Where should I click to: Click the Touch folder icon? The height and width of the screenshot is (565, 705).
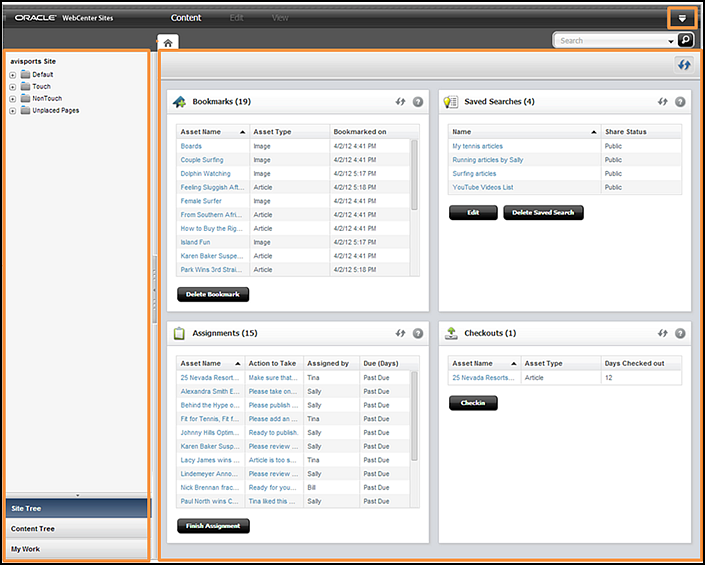[25, 86]
